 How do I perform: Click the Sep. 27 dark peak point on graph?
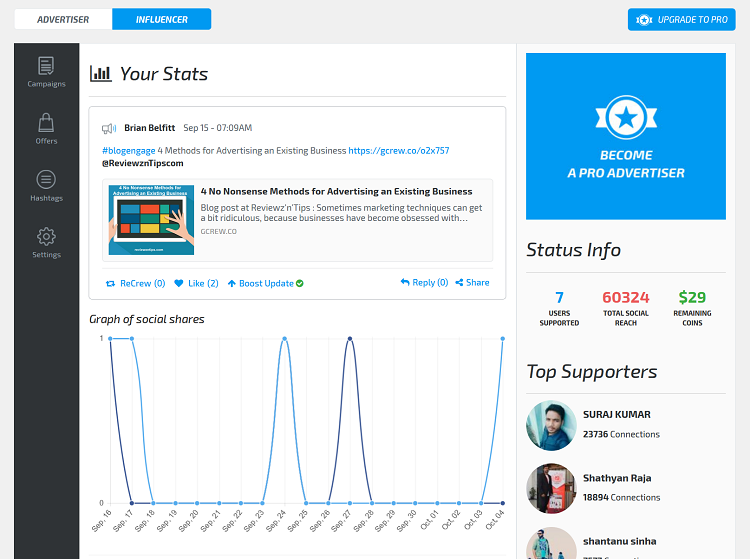click(350, 339)
